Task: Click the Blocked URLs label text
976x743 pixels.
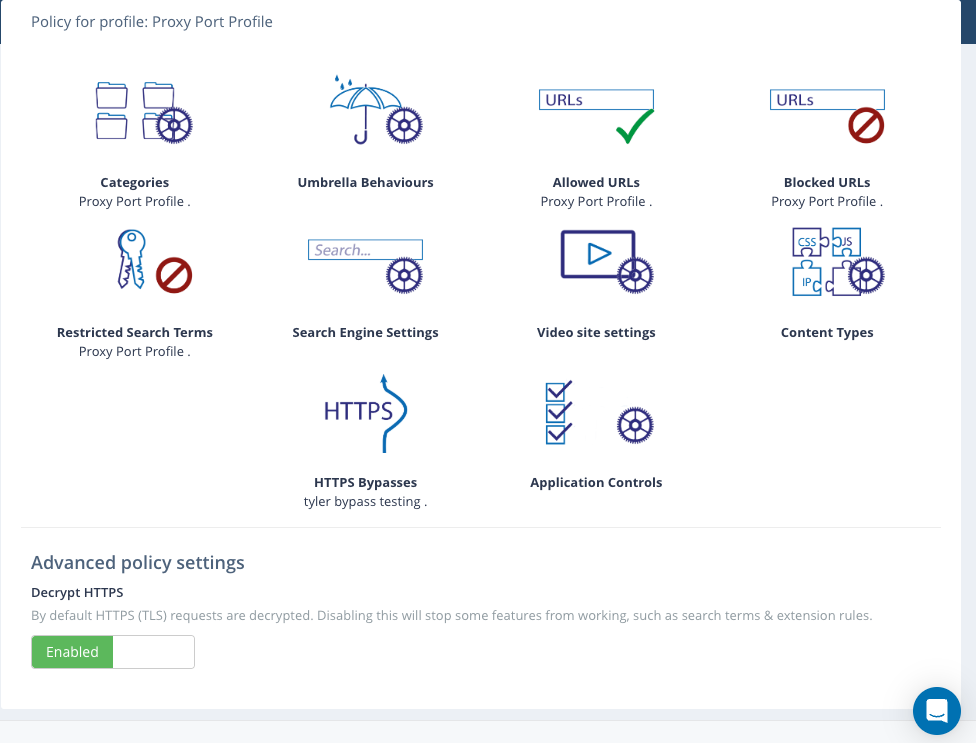Action: tap(827, 183)
